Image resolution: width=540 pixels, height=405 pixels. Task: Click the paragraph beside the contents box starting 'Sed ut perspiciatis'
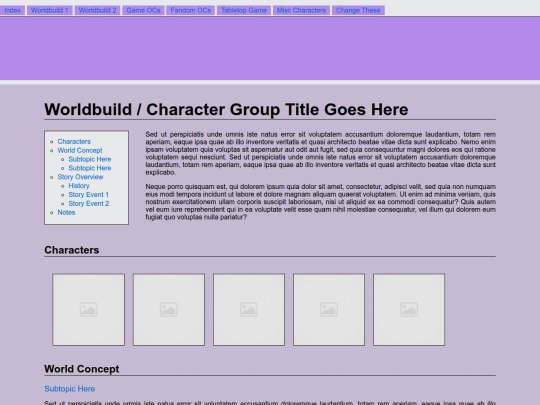point(321,153)
